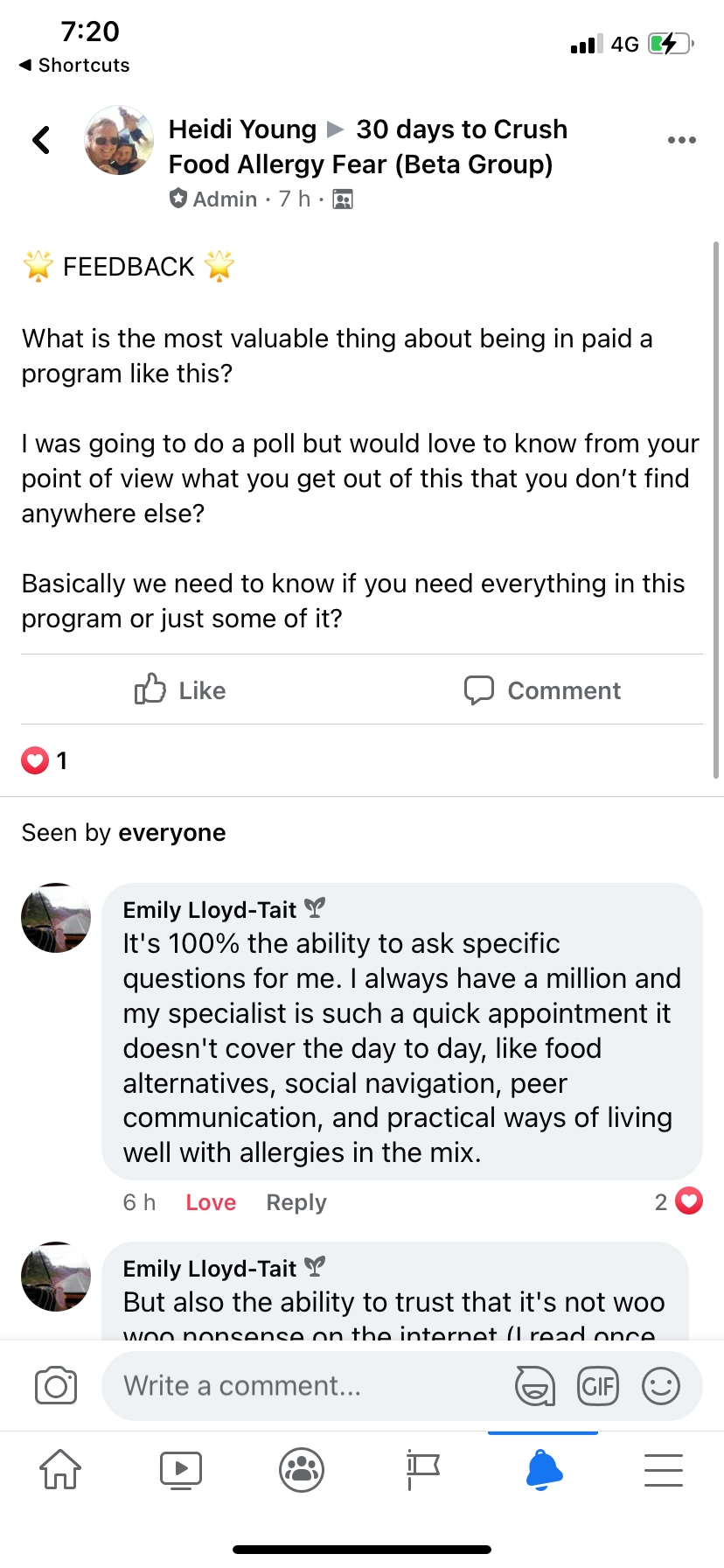The width and height of the screenshot is (724, 1568).
Task: Open the sticker picker icon
Action: click(x=534, y=1386)
